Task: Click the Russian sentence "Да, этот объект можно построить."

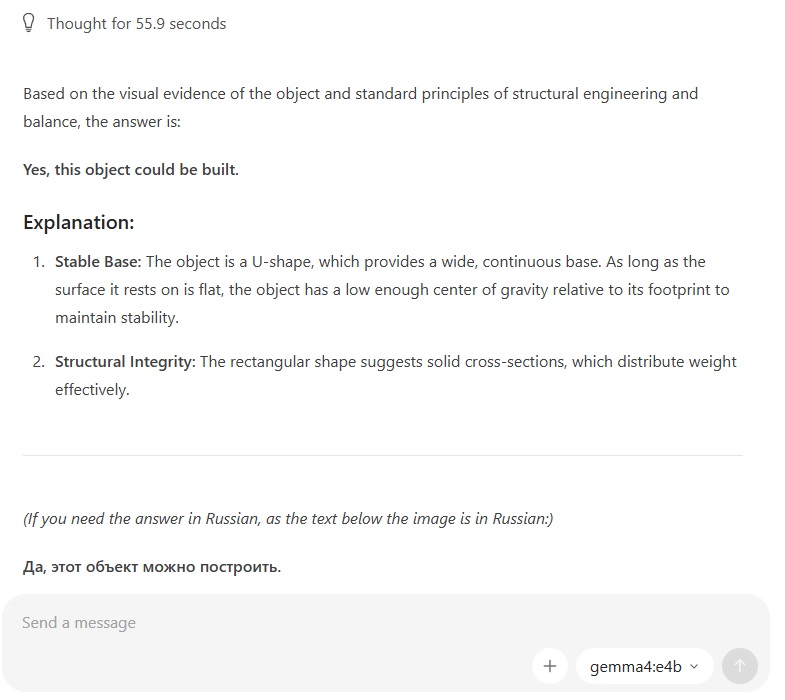Action: point(152,567)
